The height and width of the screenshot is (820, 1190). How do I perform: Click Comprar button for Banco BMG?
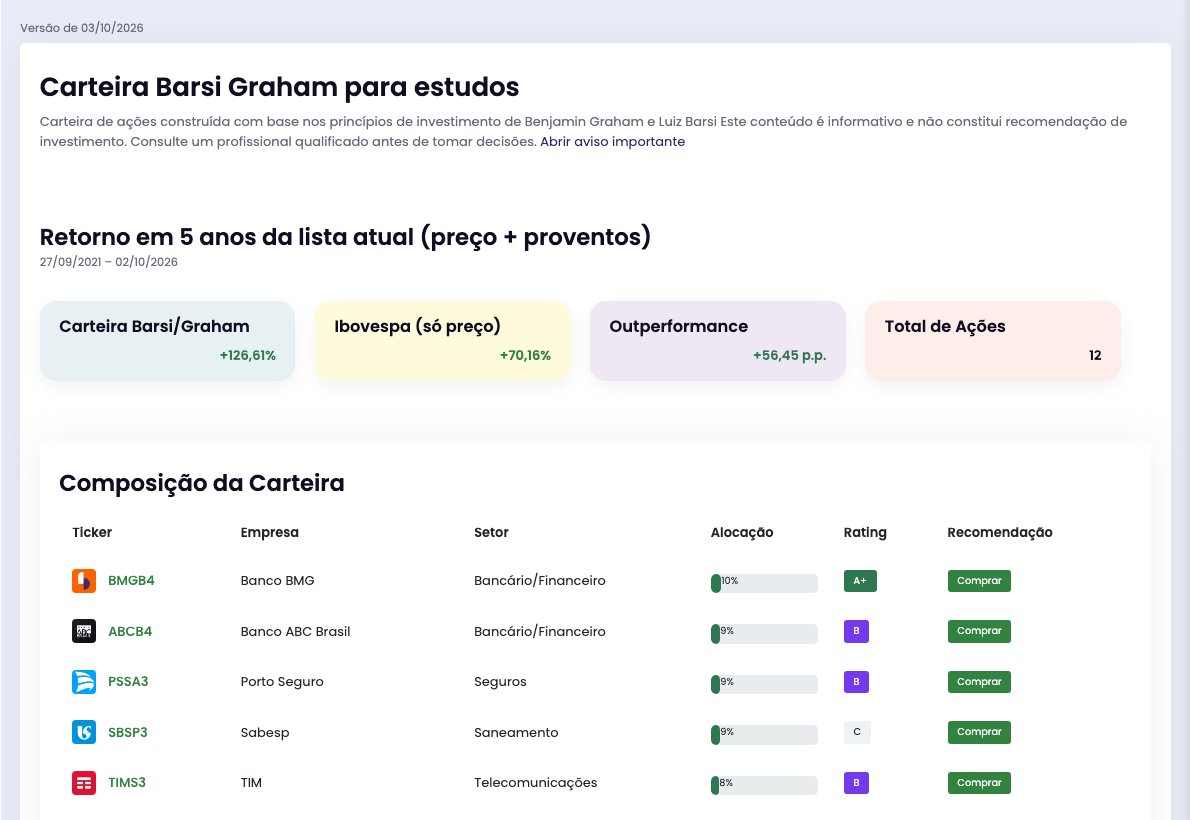point(979,581)
